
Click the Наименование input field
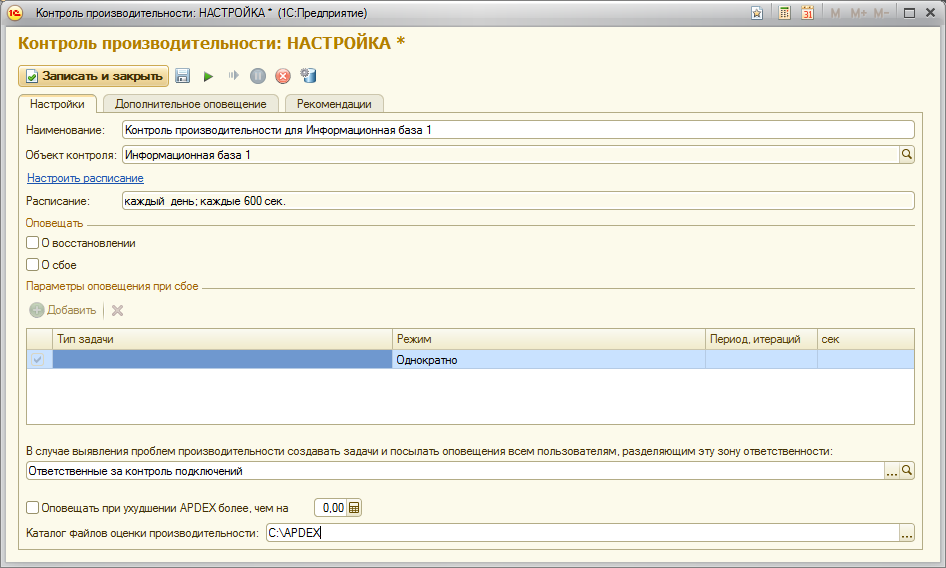518,130
